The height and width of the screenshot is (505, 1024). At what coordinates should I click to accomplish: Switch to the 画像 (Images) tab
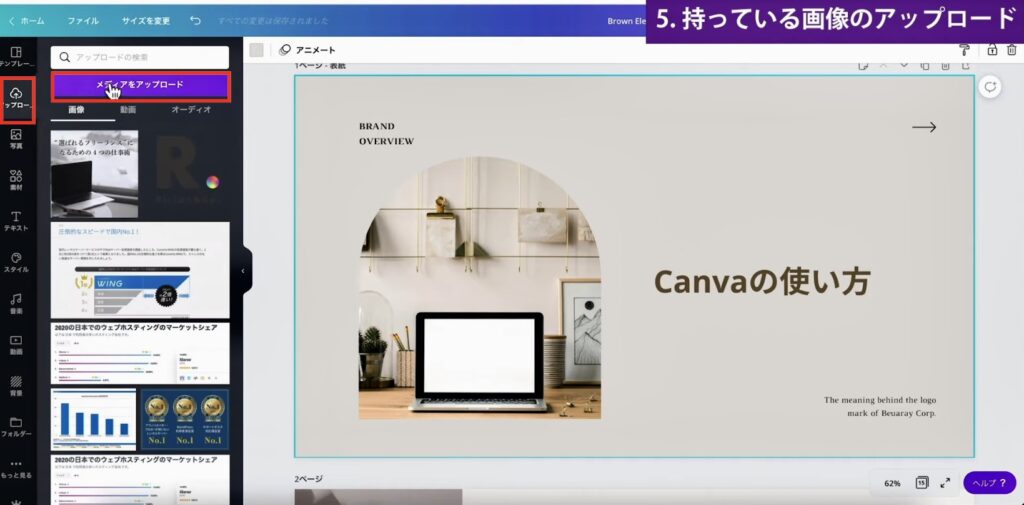point(76,110)
